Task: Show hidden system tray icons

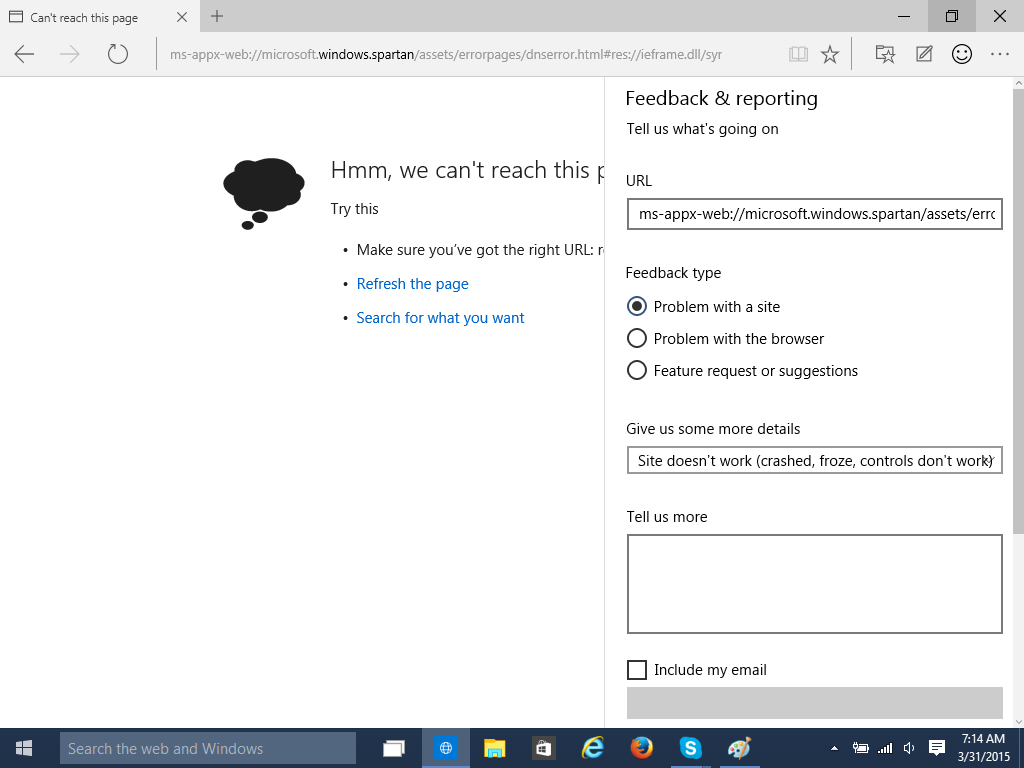Action: coord(834,748)
